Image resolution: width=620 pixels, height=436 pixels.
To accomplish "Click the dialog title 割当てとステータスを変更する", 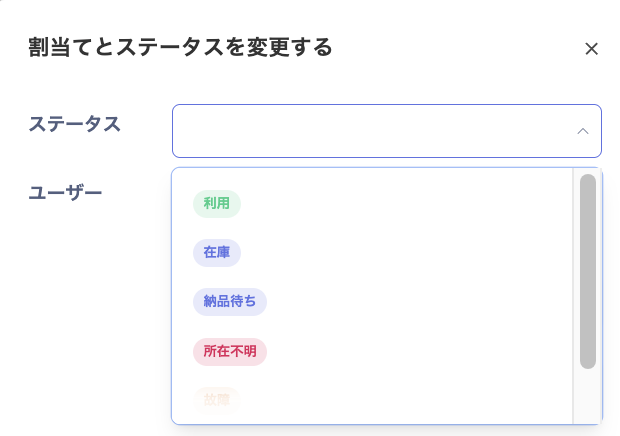I will click(180, 47).
